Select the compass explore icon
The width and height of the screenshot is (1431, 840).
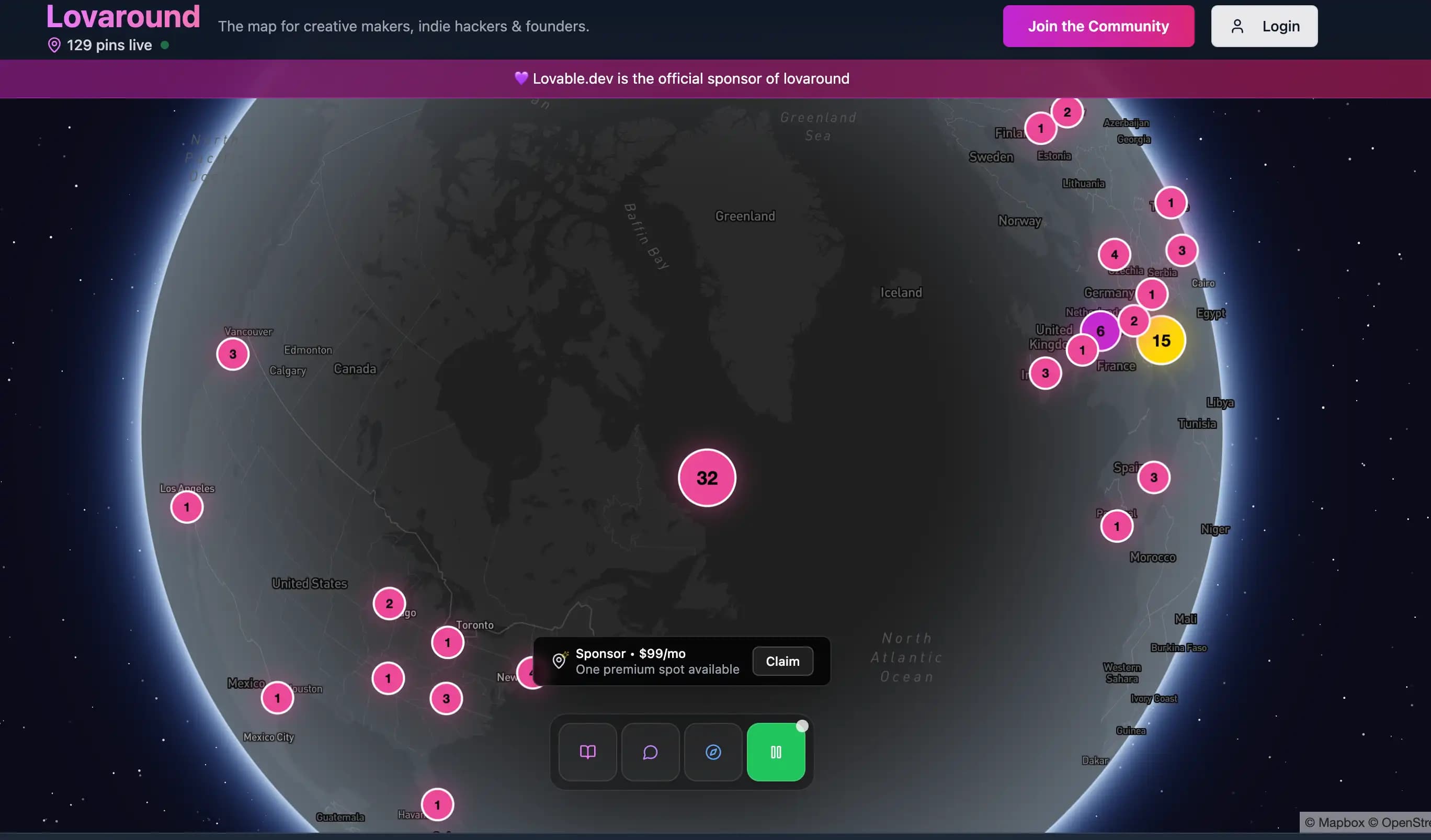713,752
